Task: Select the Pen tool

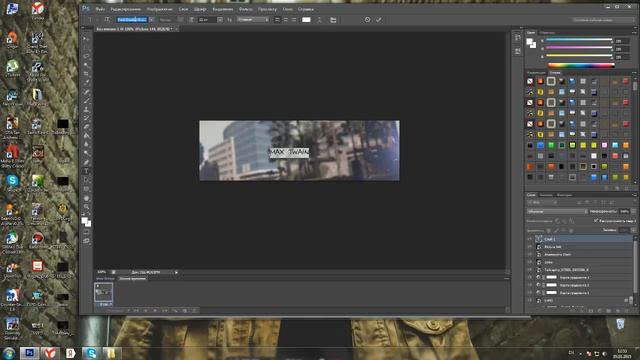Action: coord(86,162)
